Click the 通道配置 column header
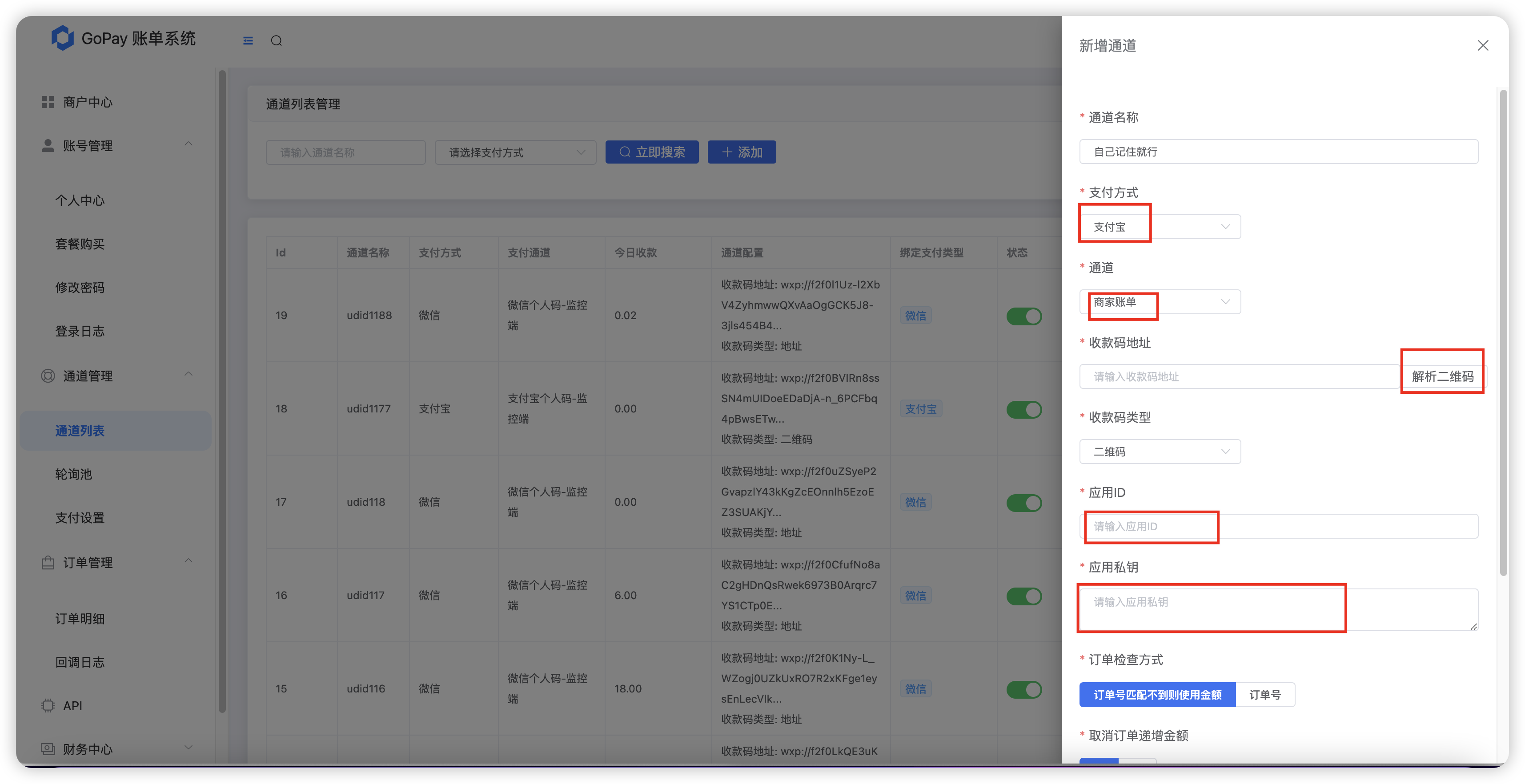Image resolution: width=1525 pixels, height=784 pixels. click(x=742, y=252)
